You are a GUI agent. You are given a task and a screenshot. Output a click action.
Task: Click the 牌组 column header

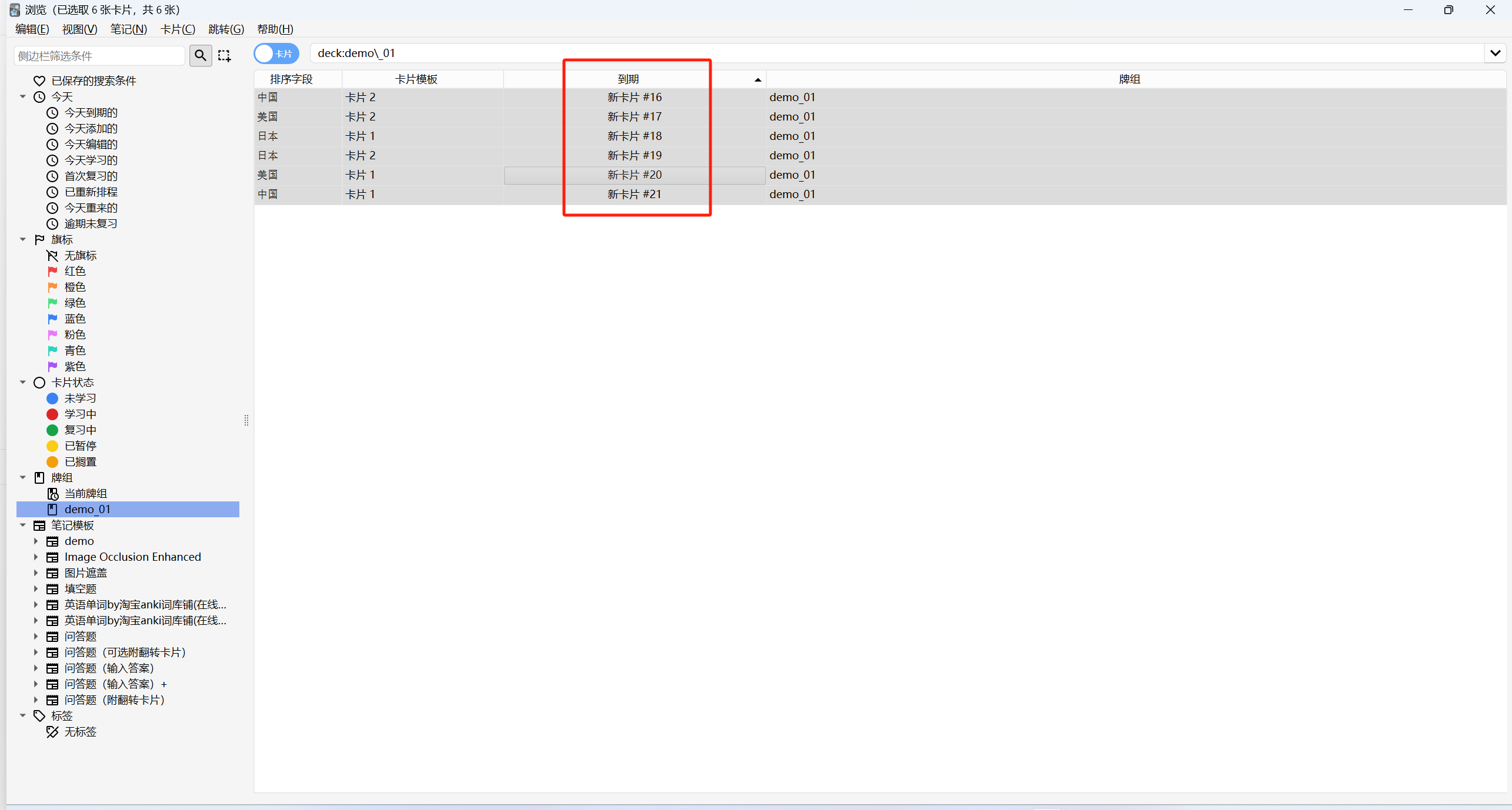pyautogui.click(x=1129, y=79)
